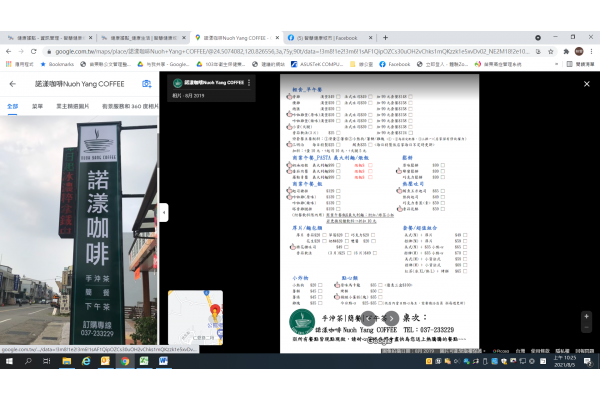The width and height of the screenshot is (600, 400).
Task: Open Internet Explorer from the taskbar
Action: tap(86, 361)
